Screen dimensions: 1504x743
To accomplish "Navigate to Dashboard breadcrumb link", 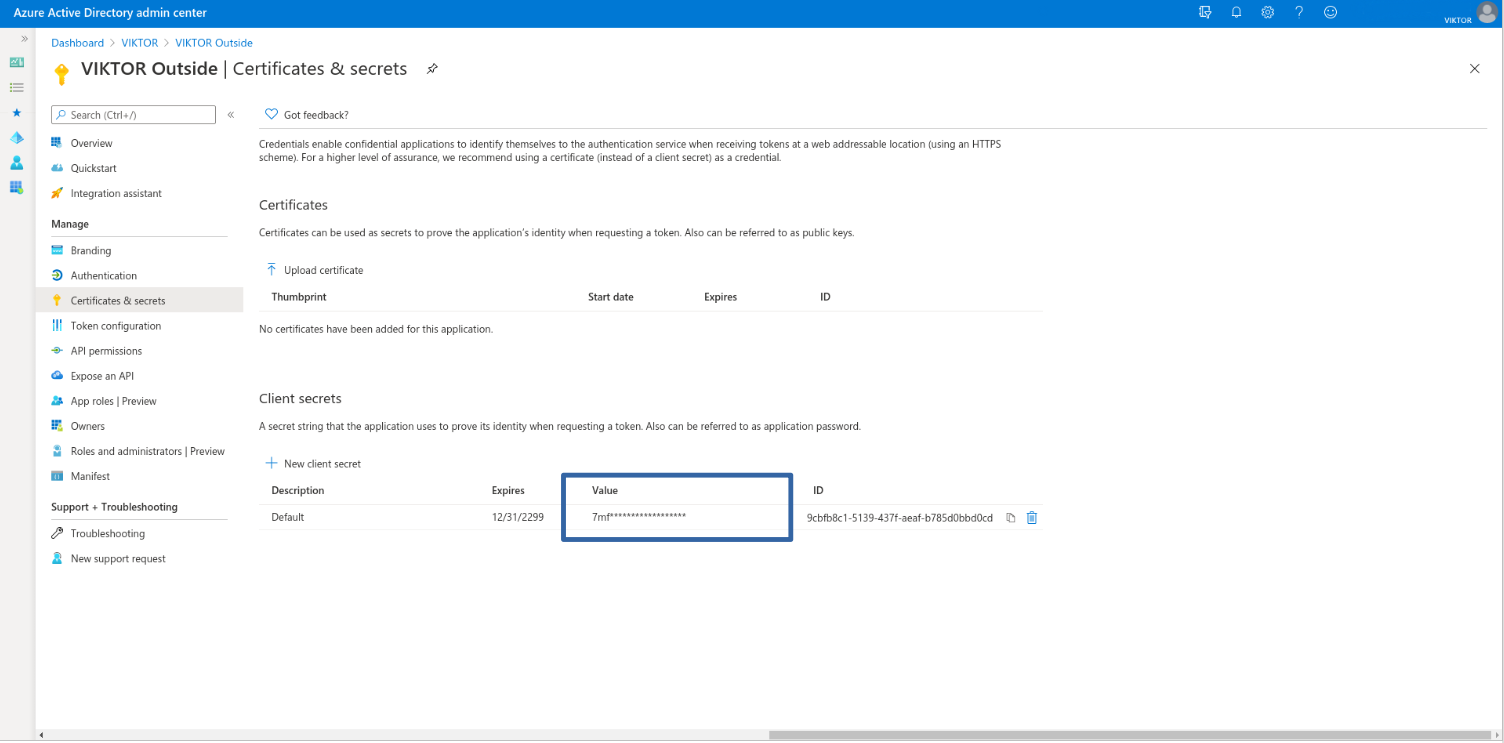I will click(77, 43).
